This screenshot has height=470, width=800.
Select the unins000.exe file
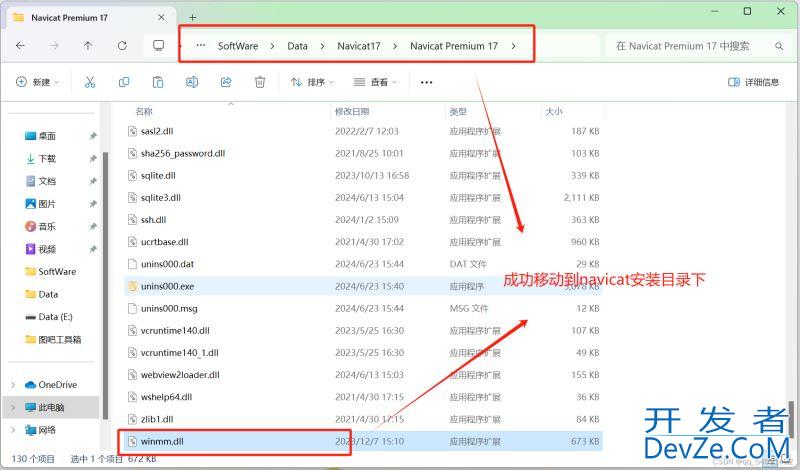(167, 286)
